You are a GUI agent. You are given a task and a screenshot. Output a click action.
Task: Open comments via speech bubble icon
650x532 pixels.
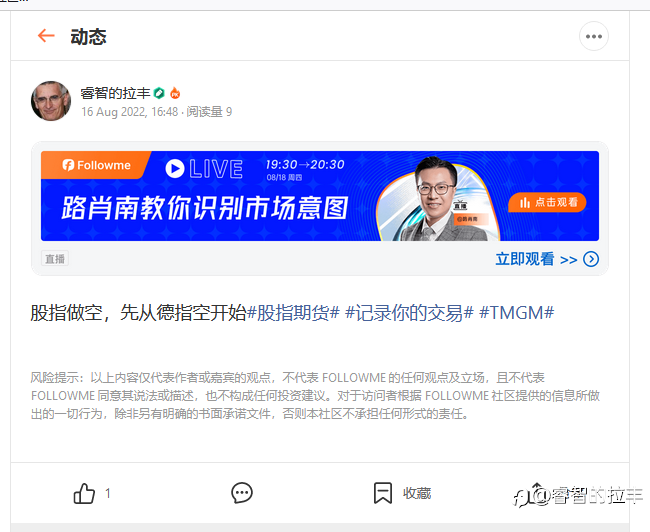click(x=242, y=493)
